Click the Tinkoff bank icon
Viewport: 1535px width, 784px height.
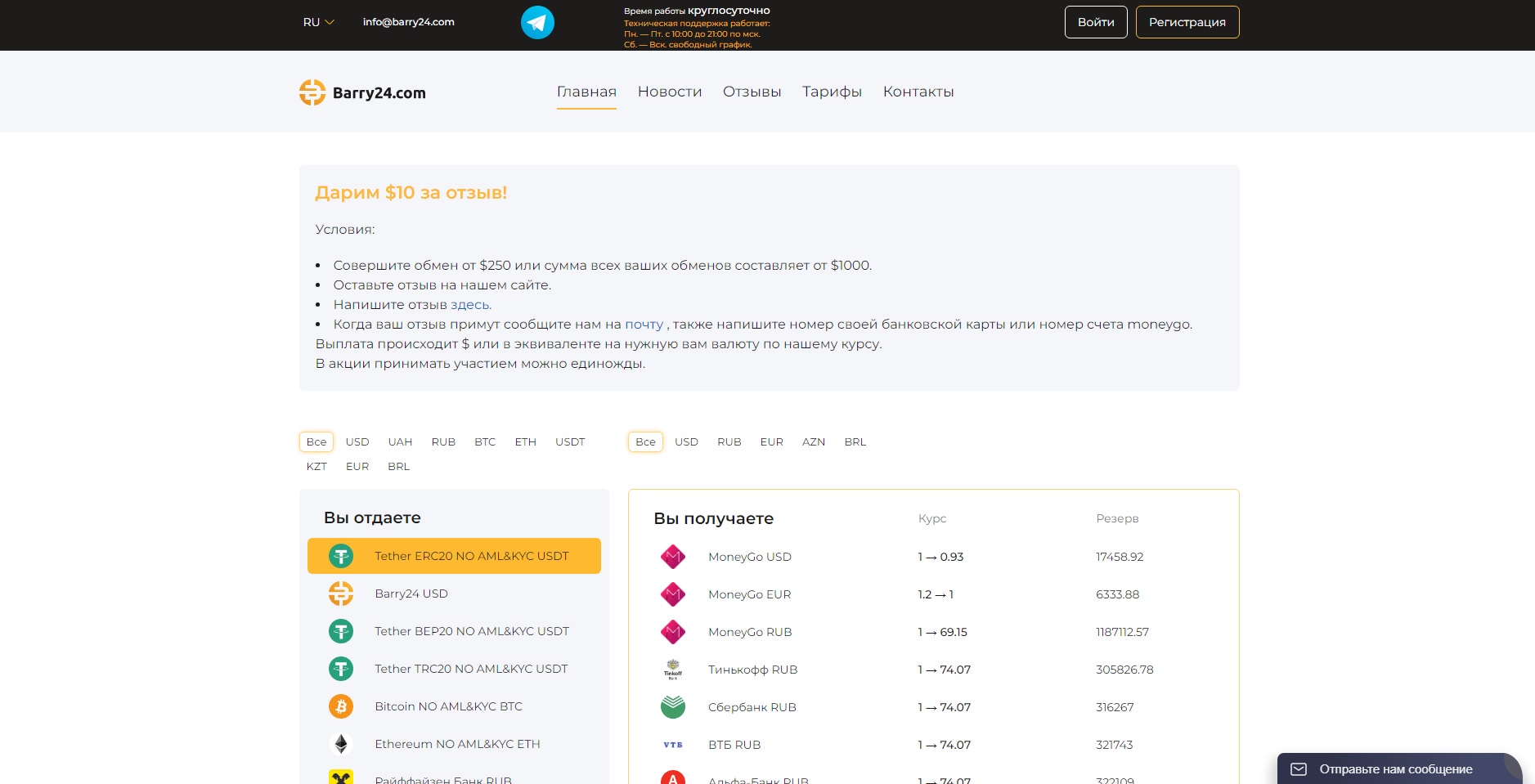pos(673,670)
